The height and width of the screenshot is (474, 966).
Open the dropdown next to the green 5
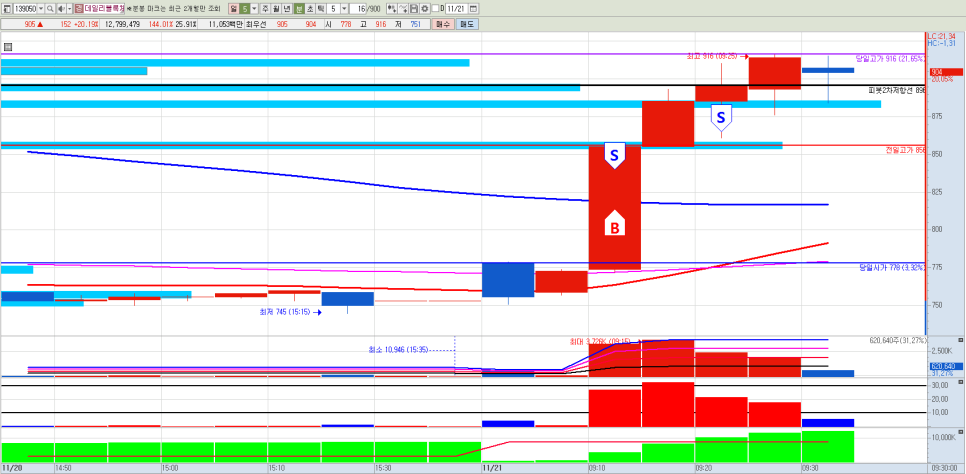(254, 9)
